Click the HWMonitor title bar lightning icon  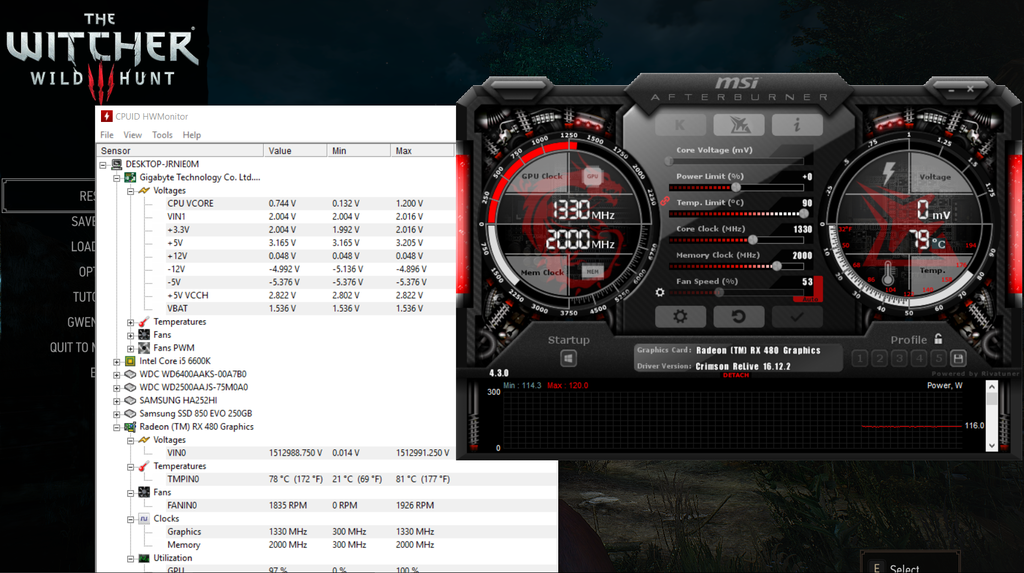click(106, 116)
